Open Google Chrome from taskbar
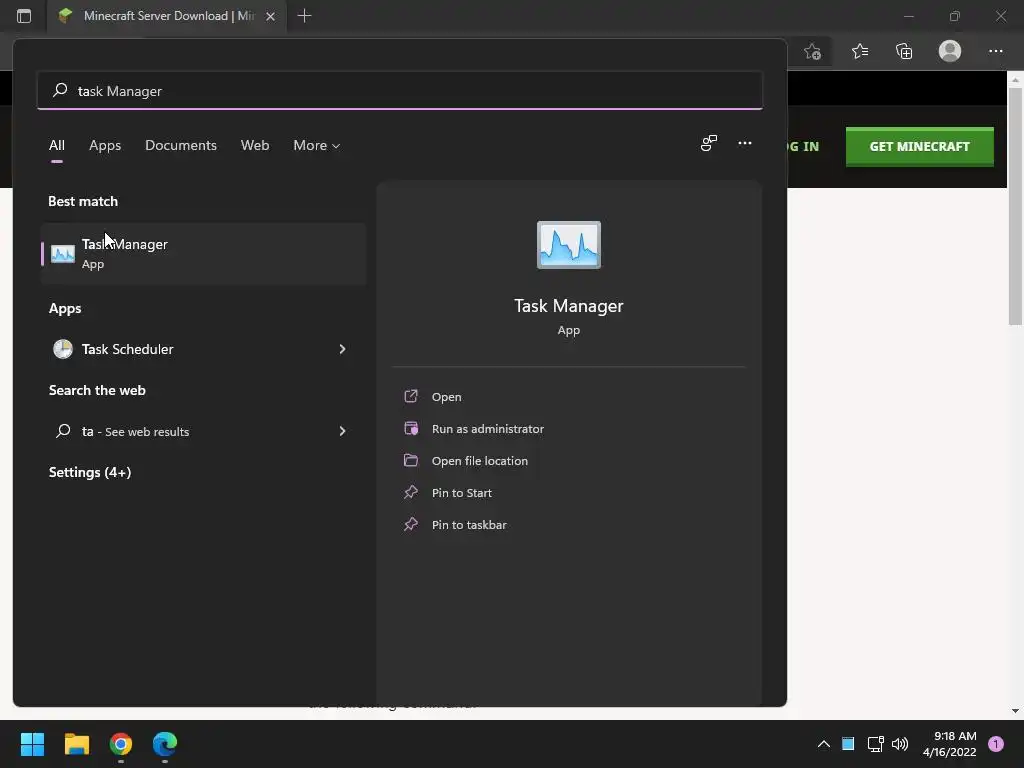 click(x=121, y=744)
